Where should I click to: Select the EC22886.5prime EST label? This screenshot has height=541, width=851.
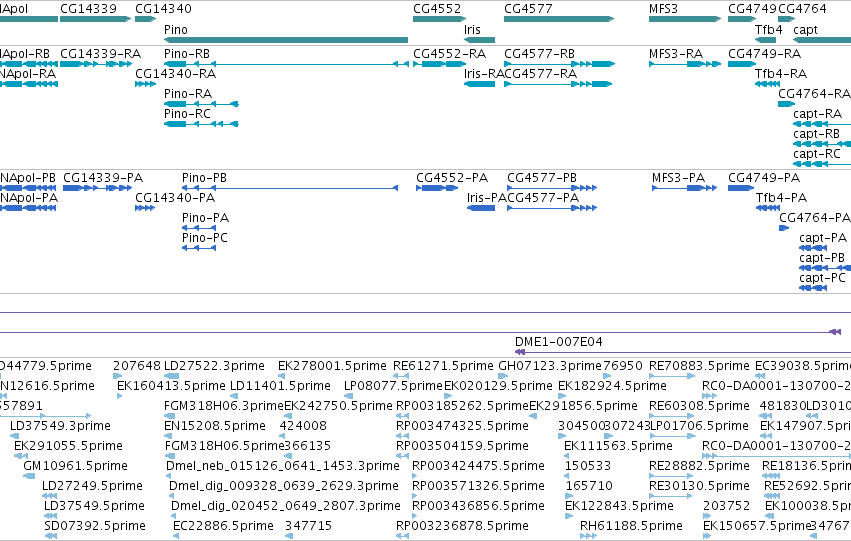(x=224, y=526)
